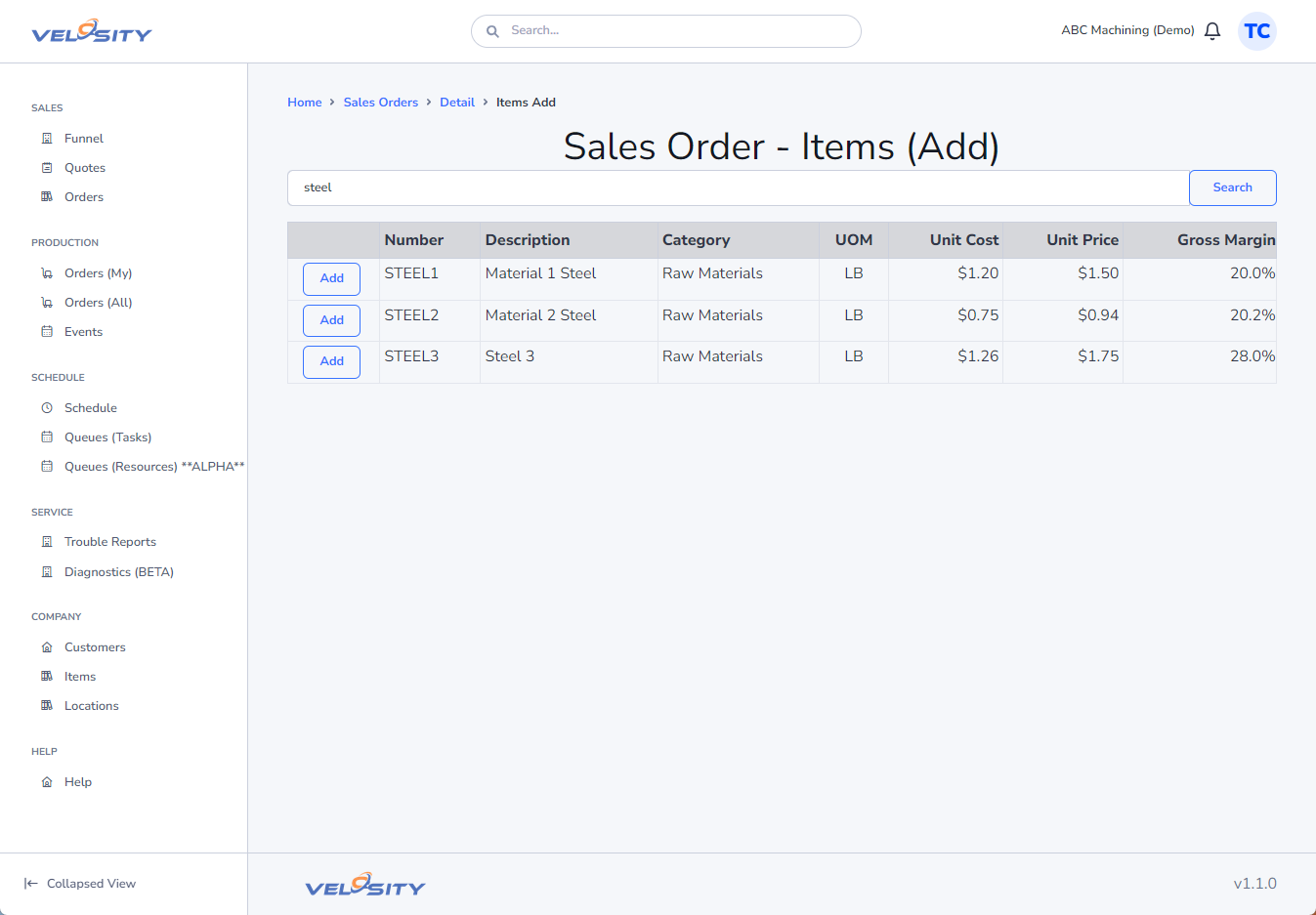This screenshot has width=1316, height=915.
Task: Focus the global Search field in the header
Action: (x=666, y=31)
